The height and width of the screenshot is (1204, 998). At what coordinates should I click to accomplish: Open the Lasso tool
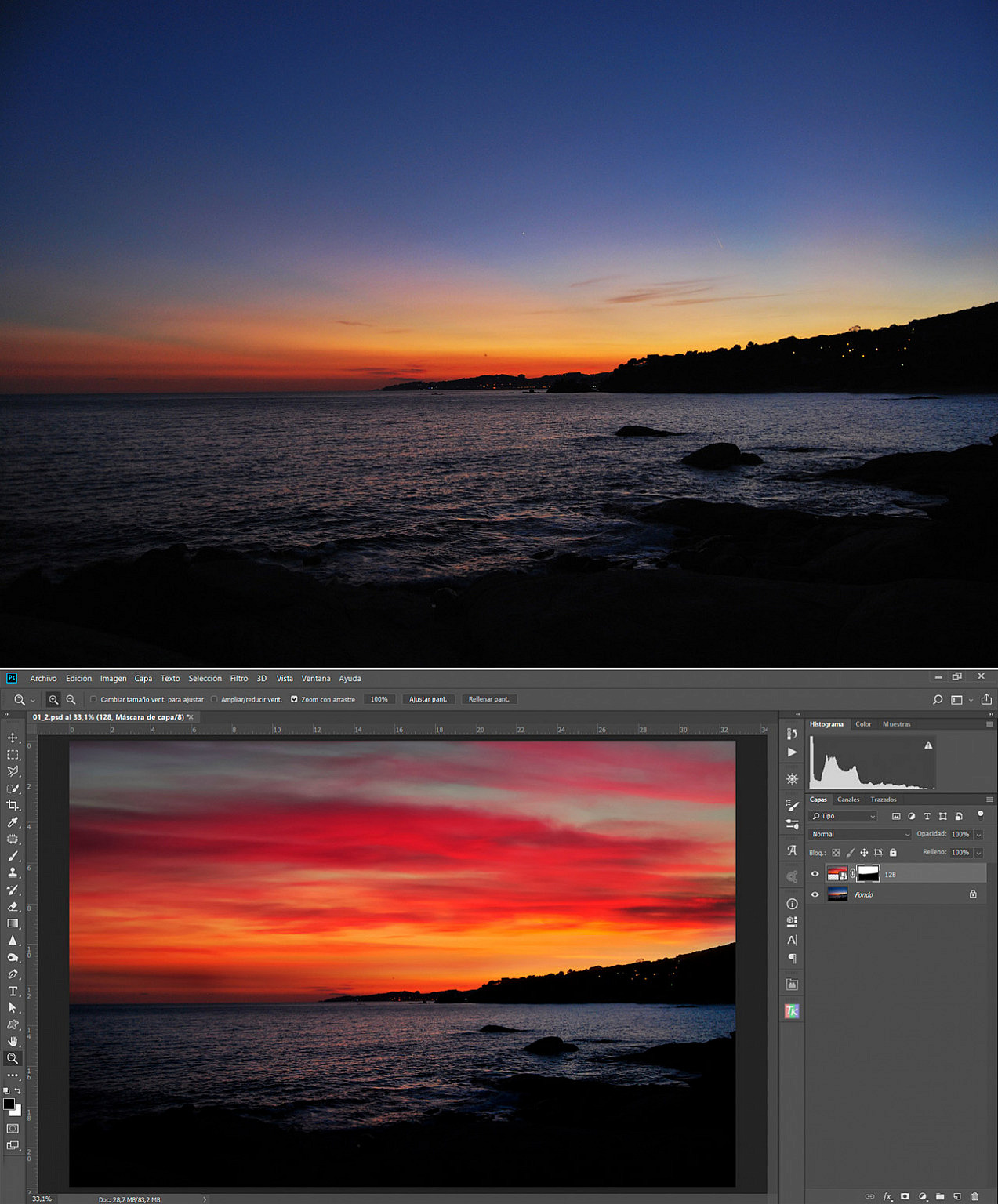point(13,770)
